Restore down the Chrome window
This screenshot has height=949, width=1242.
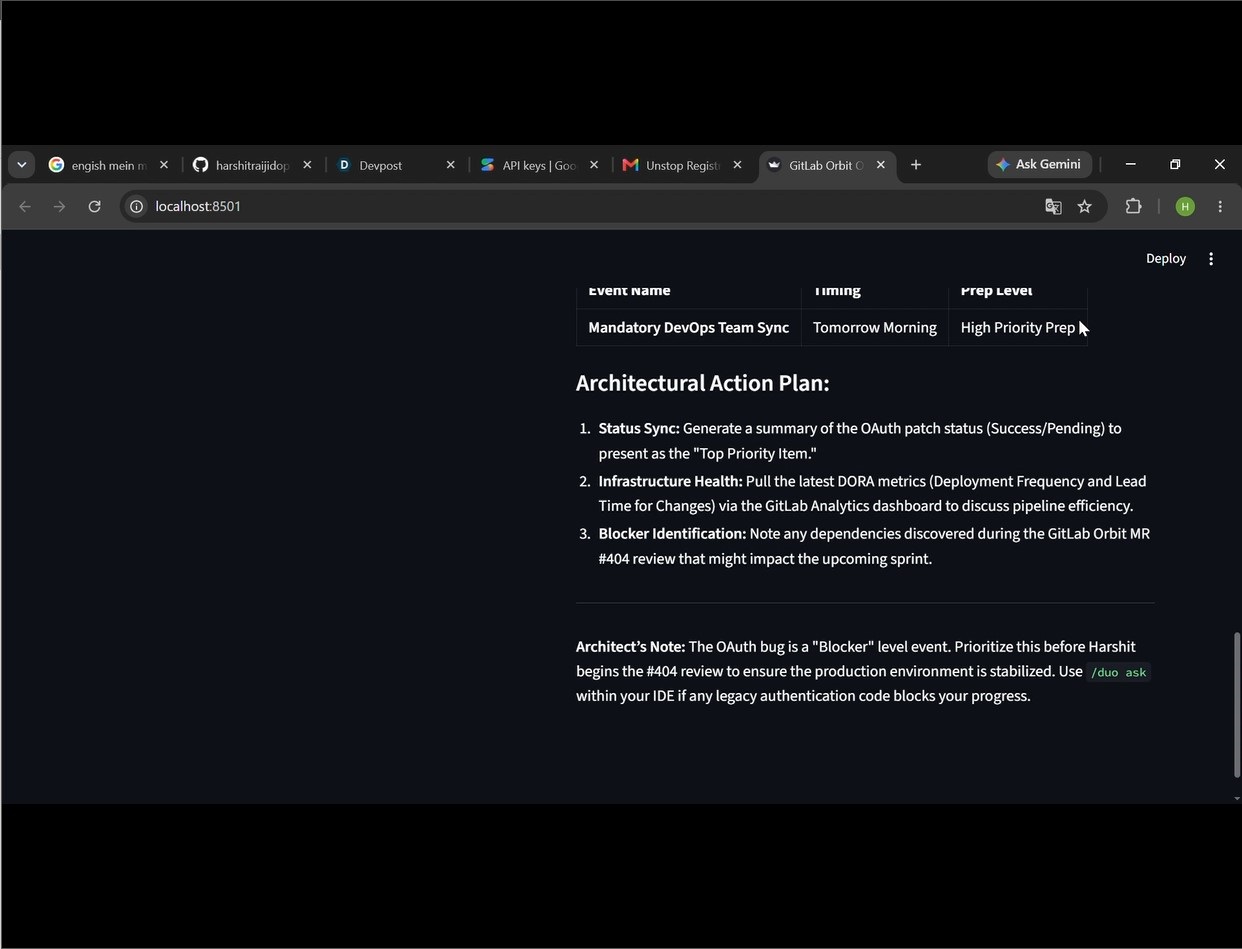point(1175,164)
